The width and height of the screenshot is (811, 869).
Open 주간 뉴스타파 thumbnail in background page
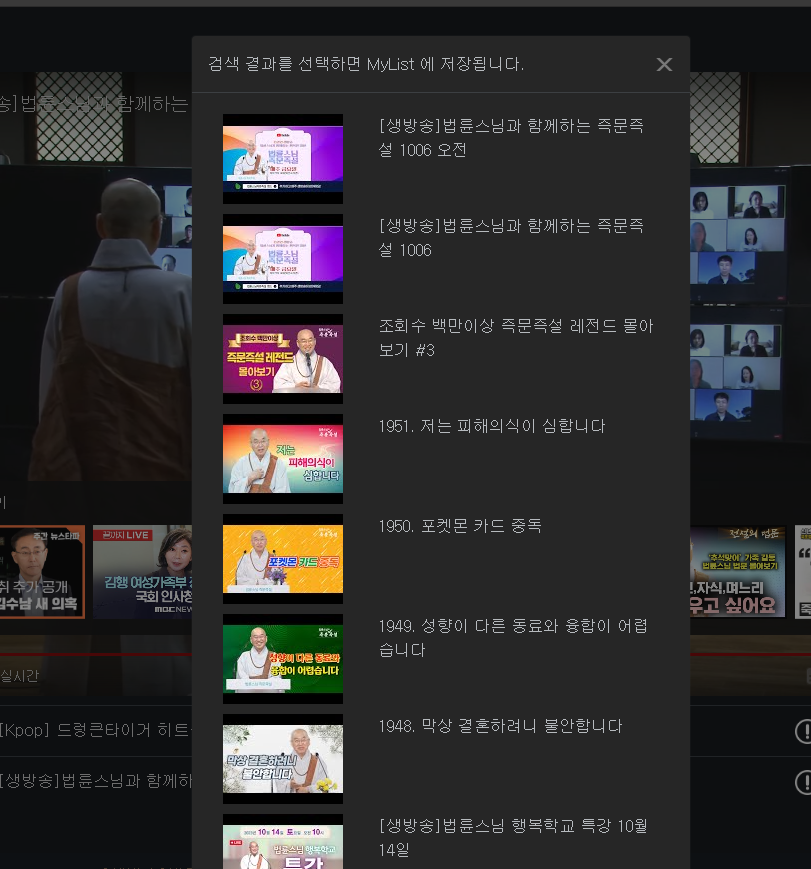click(42, 571)
